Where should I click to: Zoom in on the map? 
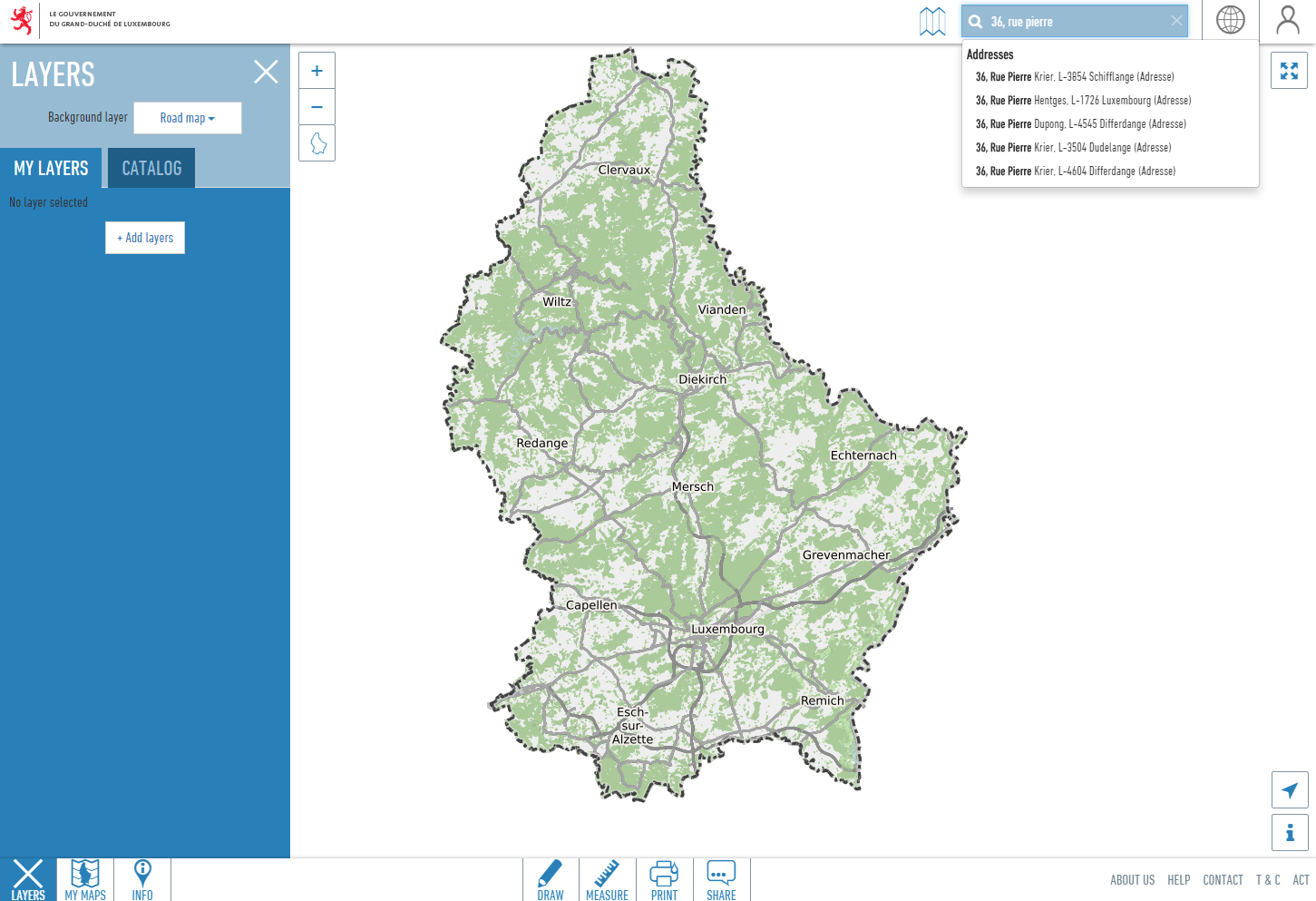[x=317, y=71]
